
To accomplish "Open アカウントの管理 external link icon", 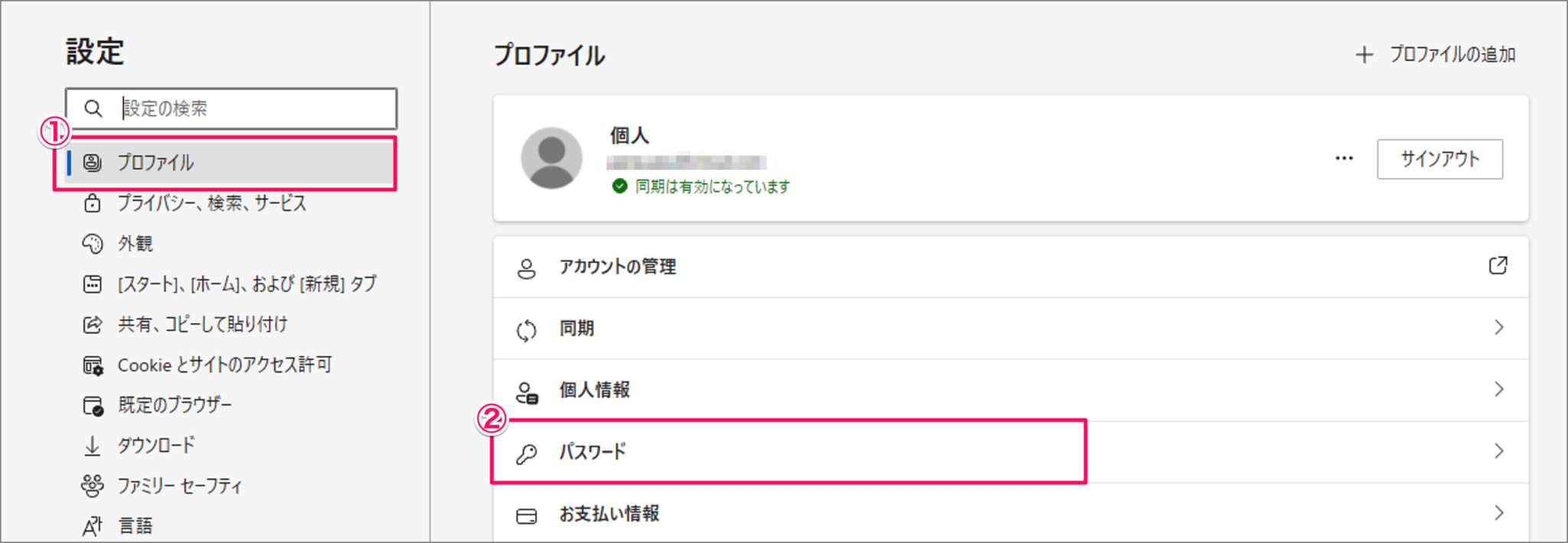I will (x=1498, y=265).
